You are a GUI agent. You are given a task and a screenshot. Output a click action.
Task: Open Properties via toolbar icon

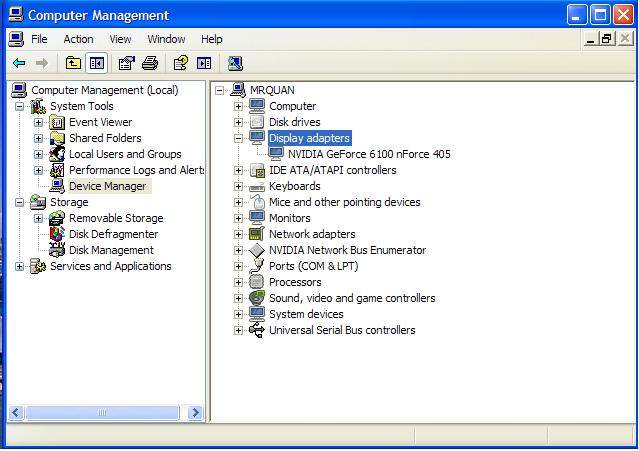tap(126, 63)
